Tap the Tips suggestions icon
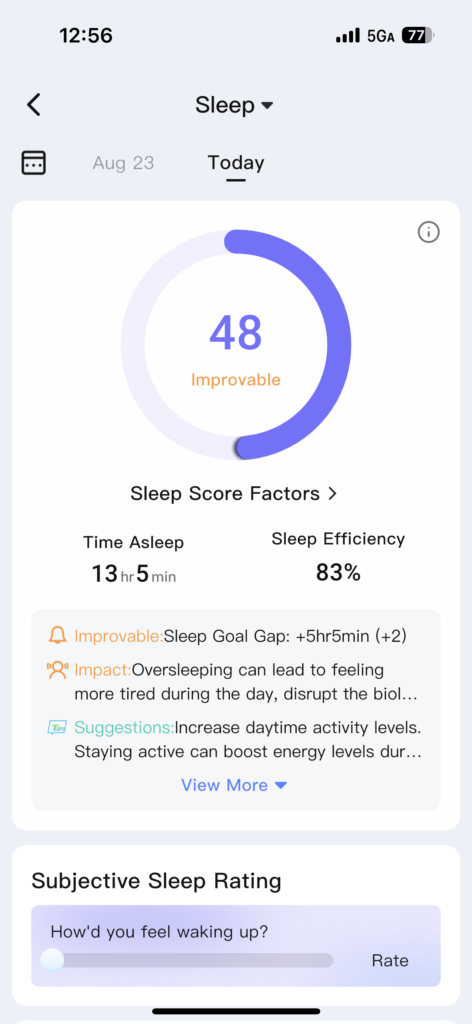This screenshot has height=1024, width=472. click(57, 728)
